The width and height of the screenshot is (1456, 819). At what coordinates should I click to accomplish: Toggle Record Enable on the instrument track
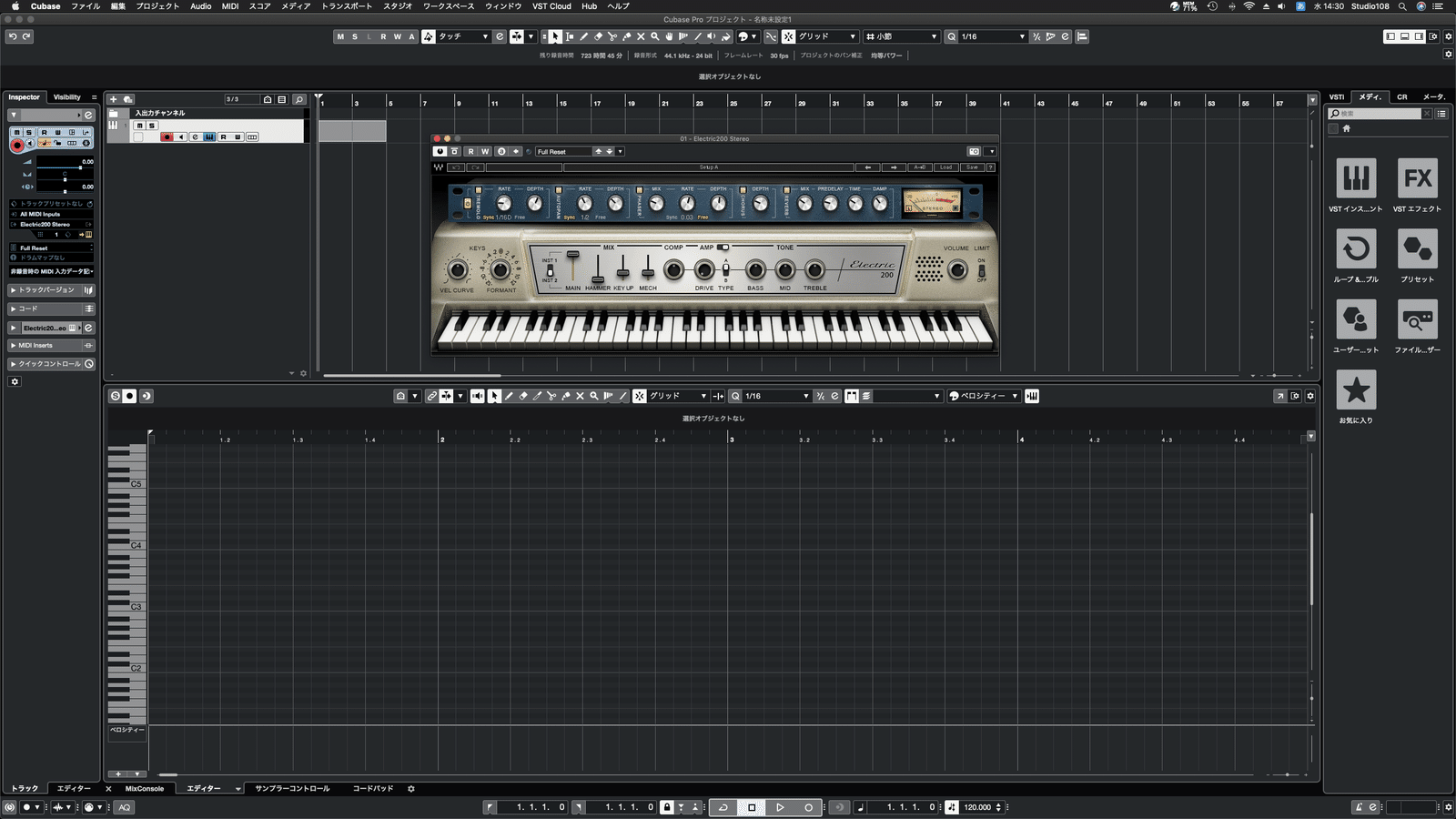(x=167, y=137)
